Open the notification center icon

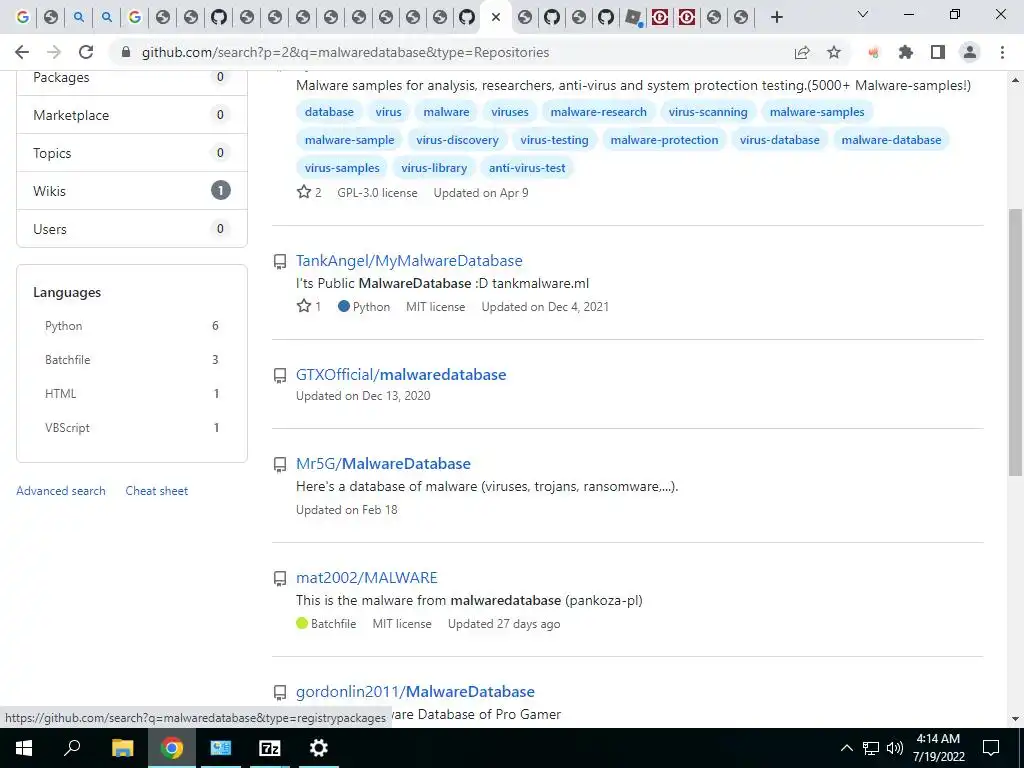pyautogui.click(x=991, y=748)
